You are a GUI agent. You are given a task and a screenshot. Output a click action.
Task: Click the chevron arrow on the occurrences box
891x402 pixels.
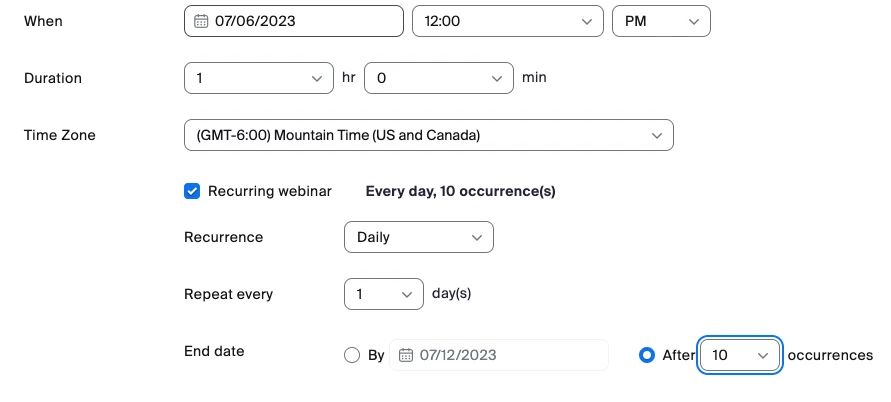coord(764,355)
